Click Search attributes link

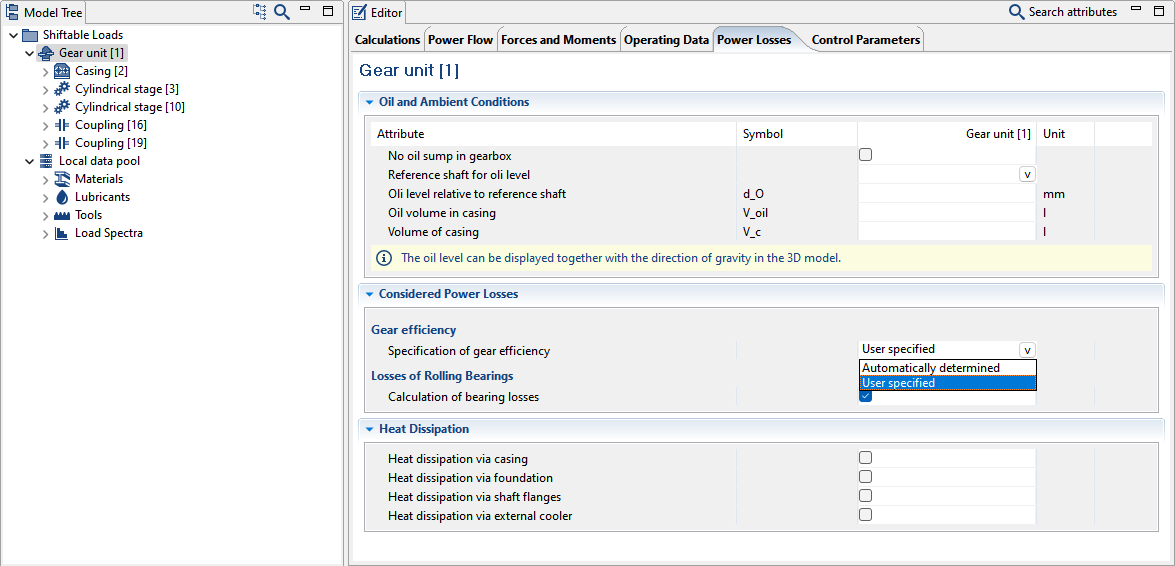coord(1072,12)
